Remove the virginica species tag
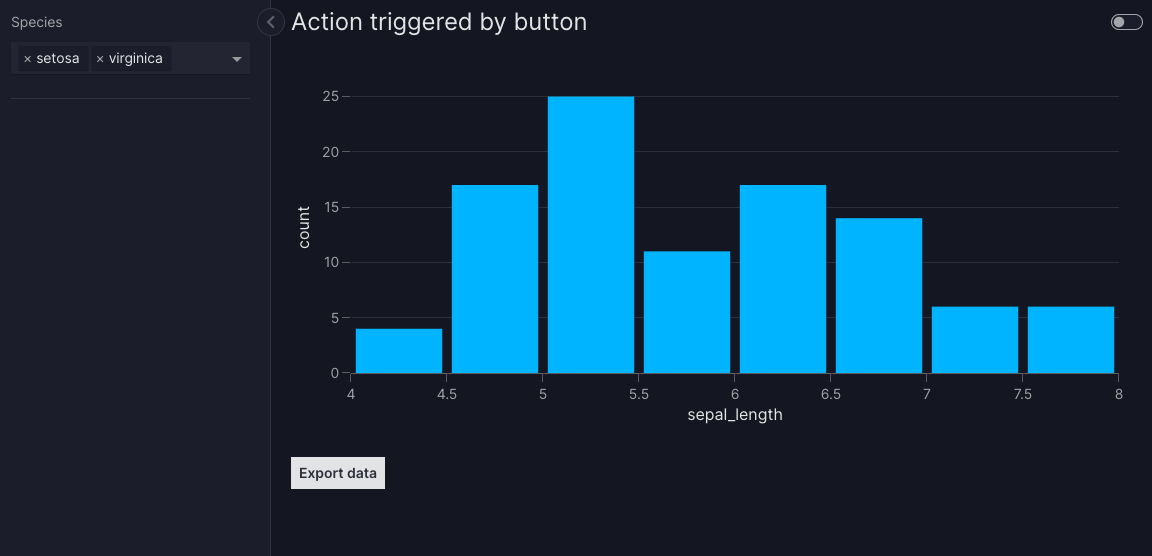Image resolution: width=1152 pixels, height=556 pixels. 100,59
